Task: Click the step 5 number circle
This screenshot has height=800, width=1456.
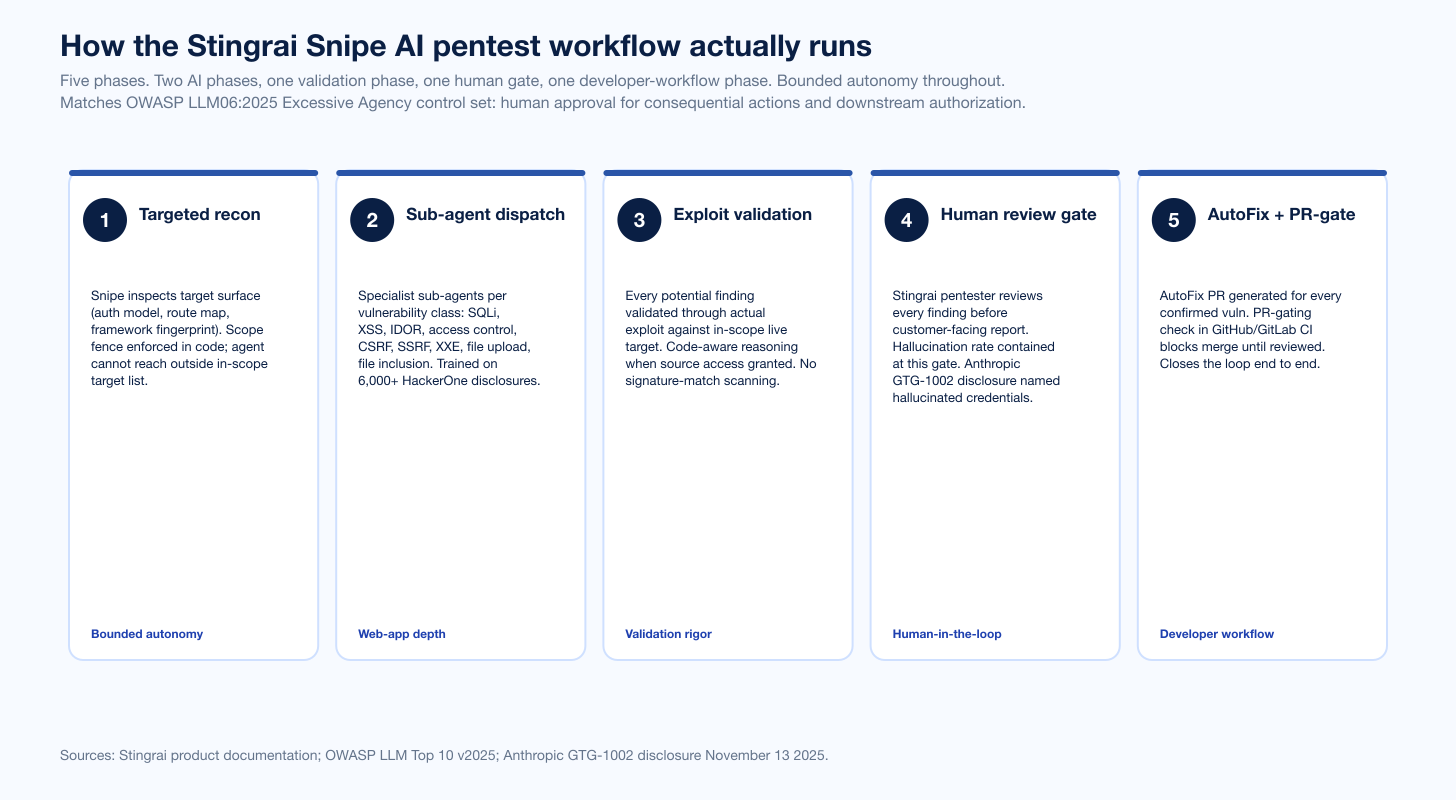Action: click(x=1174, y=220)
